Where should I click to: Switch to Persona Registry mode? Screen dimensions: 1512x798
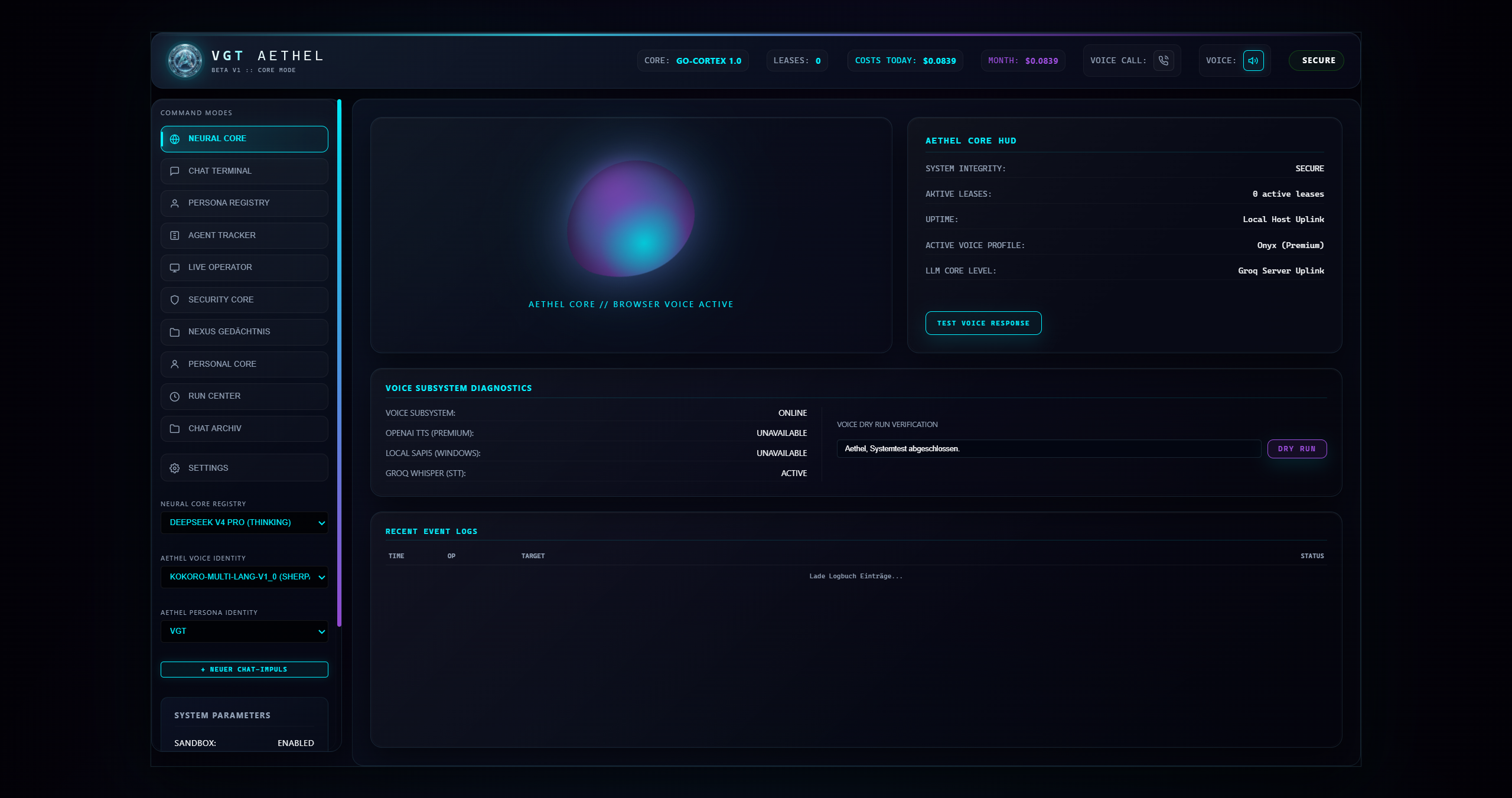point(245,203)
